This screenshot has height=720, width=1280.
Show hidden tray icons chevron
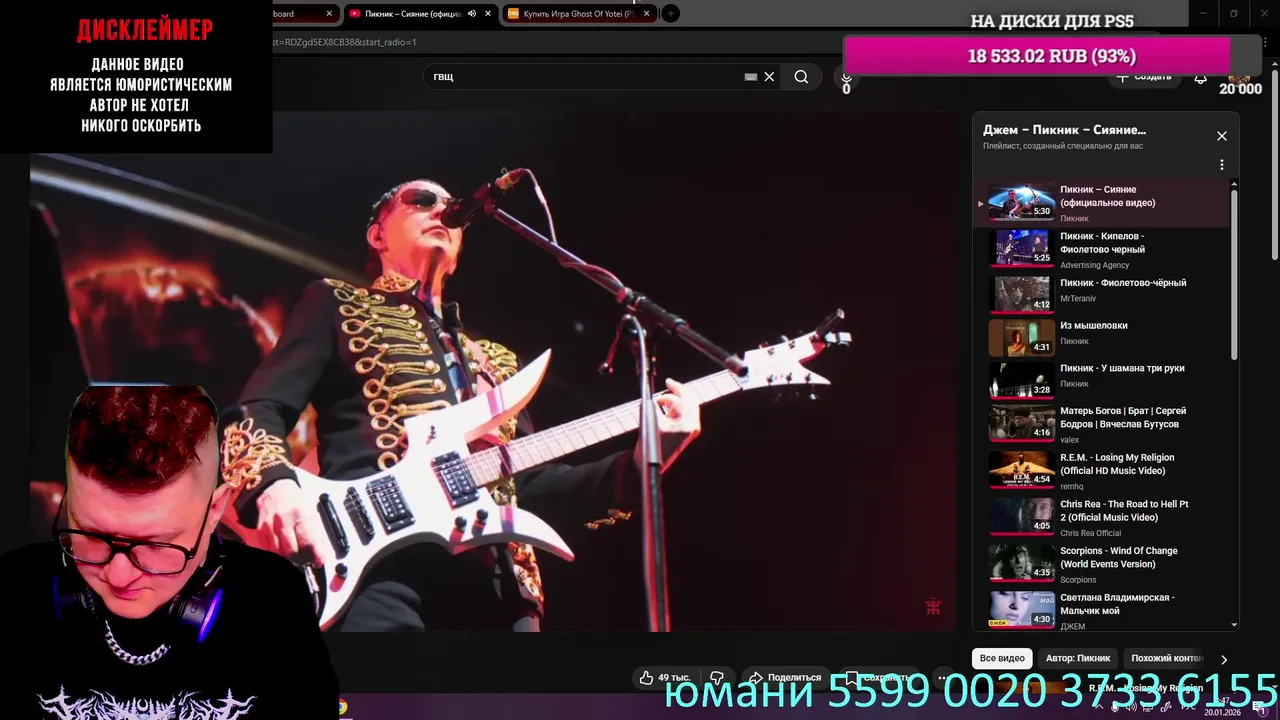coord(1097,707)
